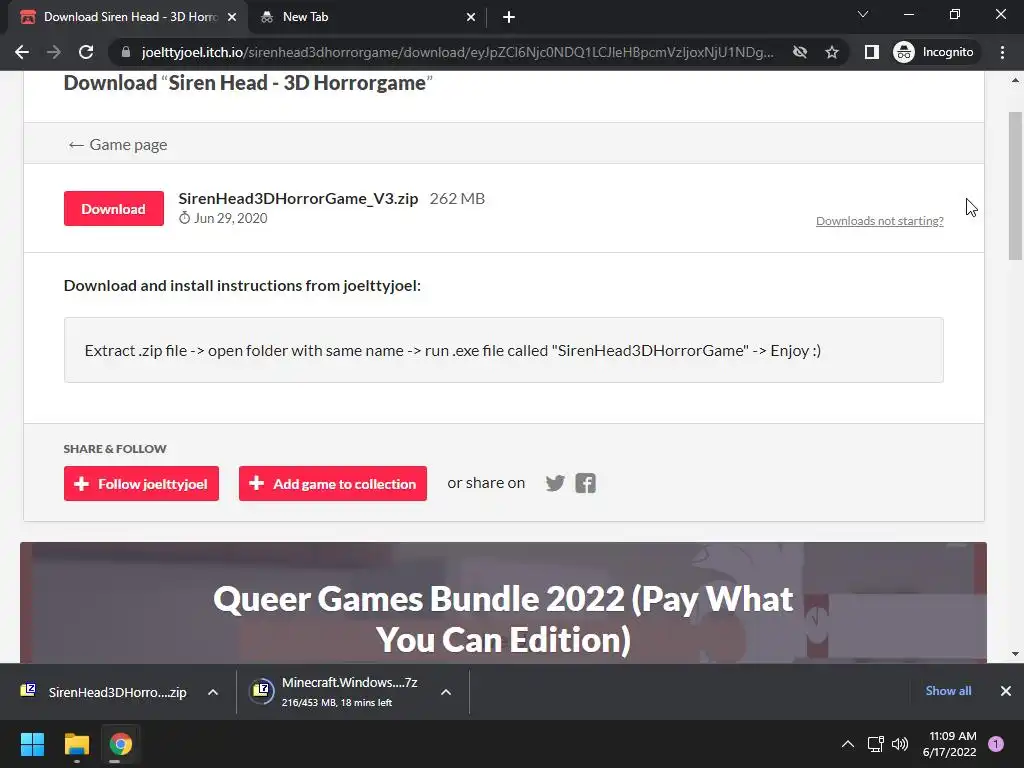
Task: Click Chrome icon in taskbar
Action: [121, 744]
